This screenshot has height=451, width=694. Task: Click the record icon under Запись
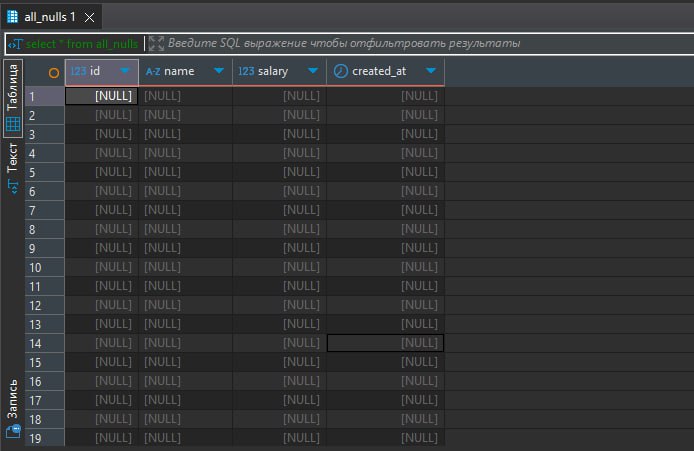coord(13,431)
